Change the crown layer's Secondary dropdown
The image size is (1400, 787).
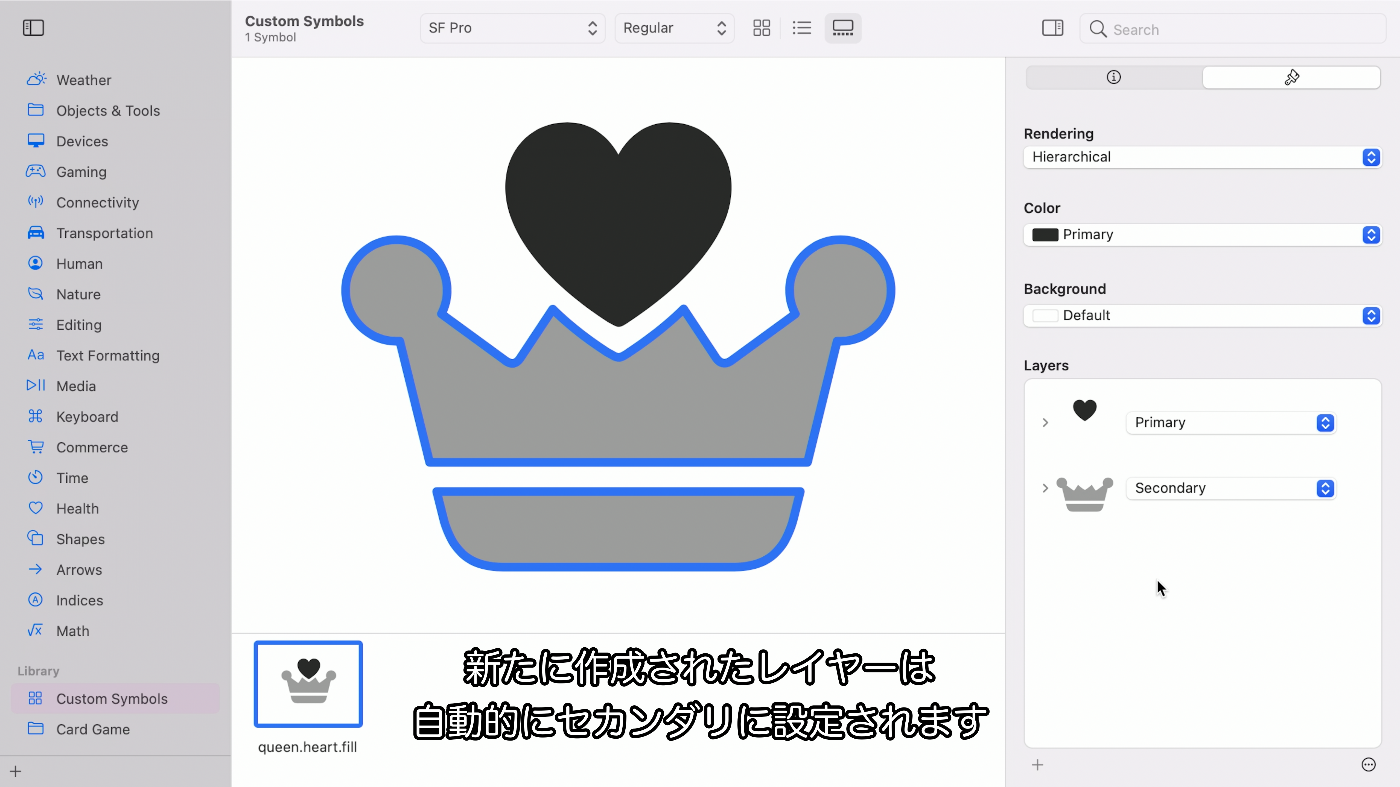click(x=1231, y=489)
